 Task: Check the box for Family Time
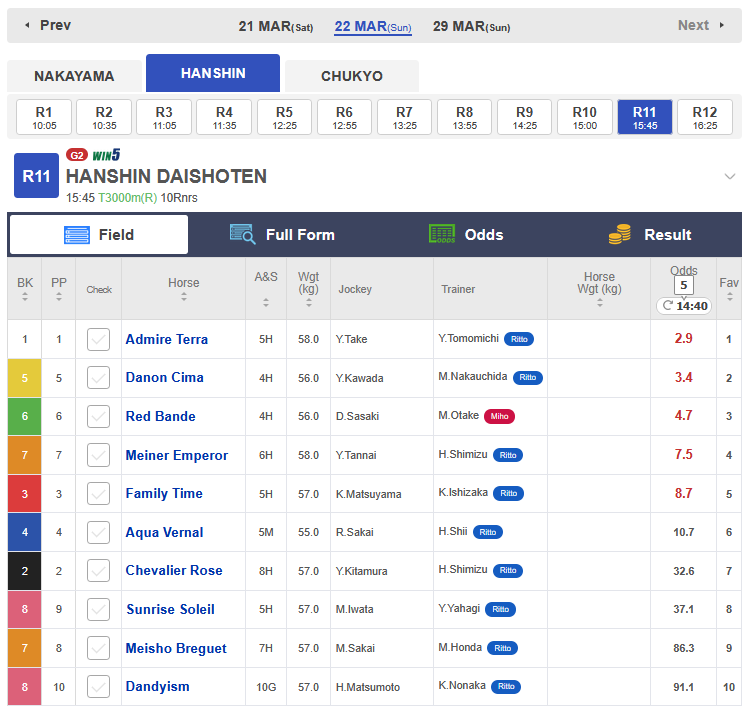(98, 494)
